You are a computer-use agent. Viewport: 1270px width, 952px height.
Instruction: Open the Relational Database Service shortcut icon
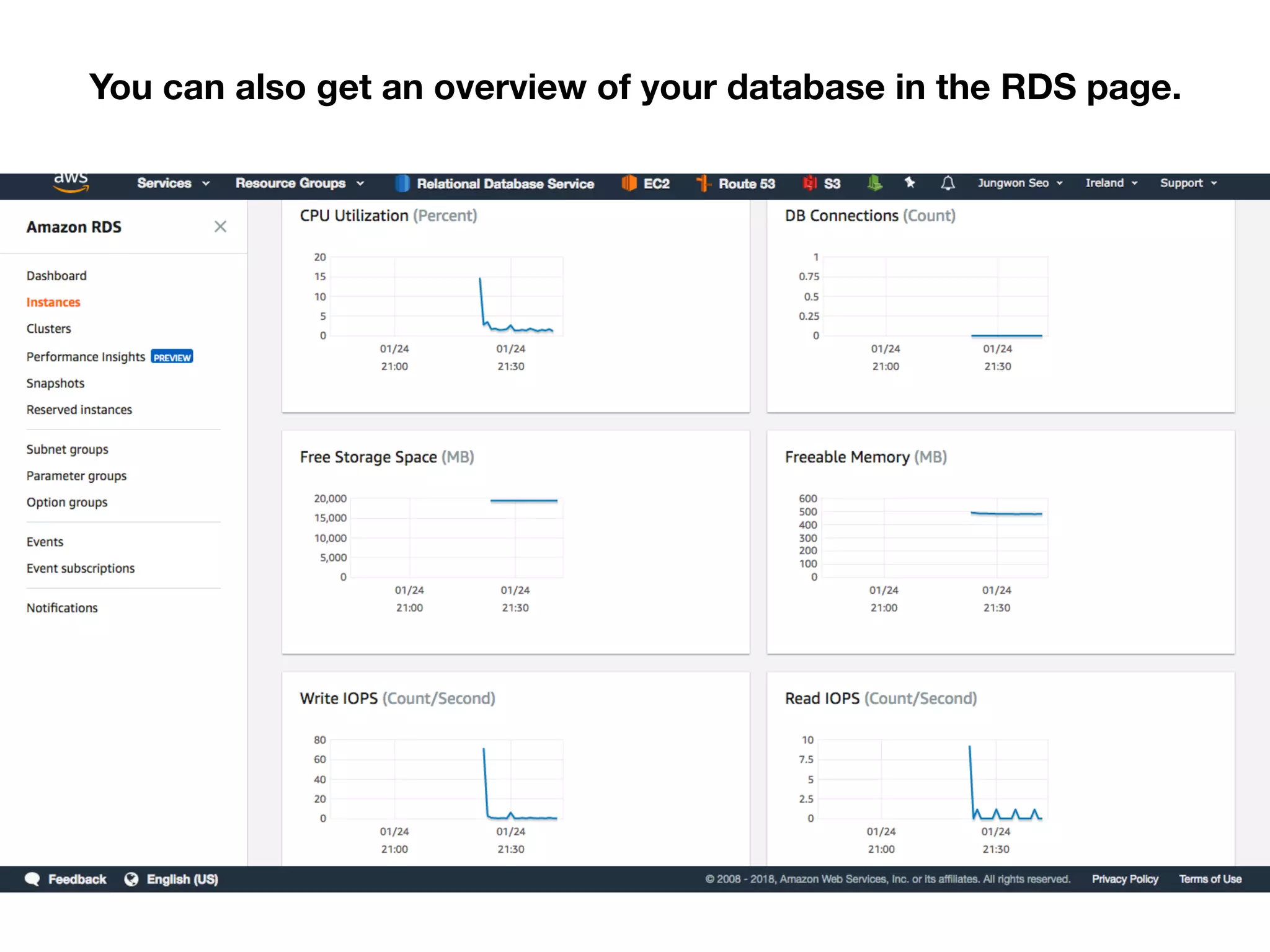[402, 183]
